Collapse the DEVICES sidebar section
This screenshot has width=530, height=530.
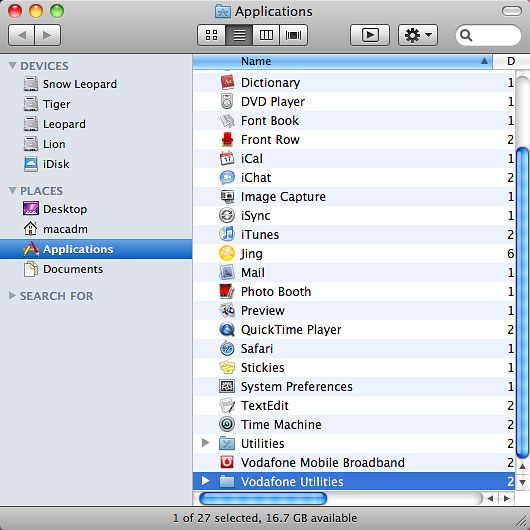(12, 65)
